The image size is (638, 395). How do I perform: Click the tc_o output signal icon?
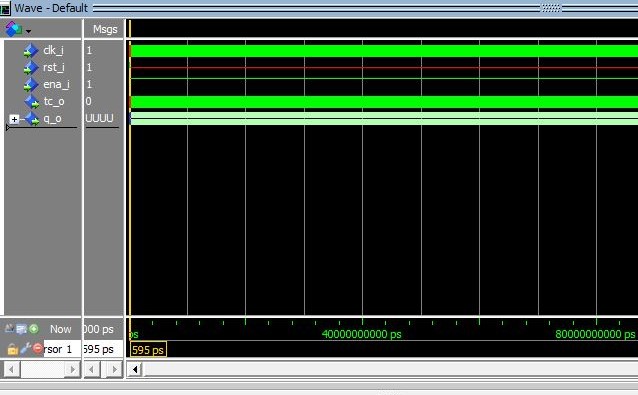[x=32, y=102]
